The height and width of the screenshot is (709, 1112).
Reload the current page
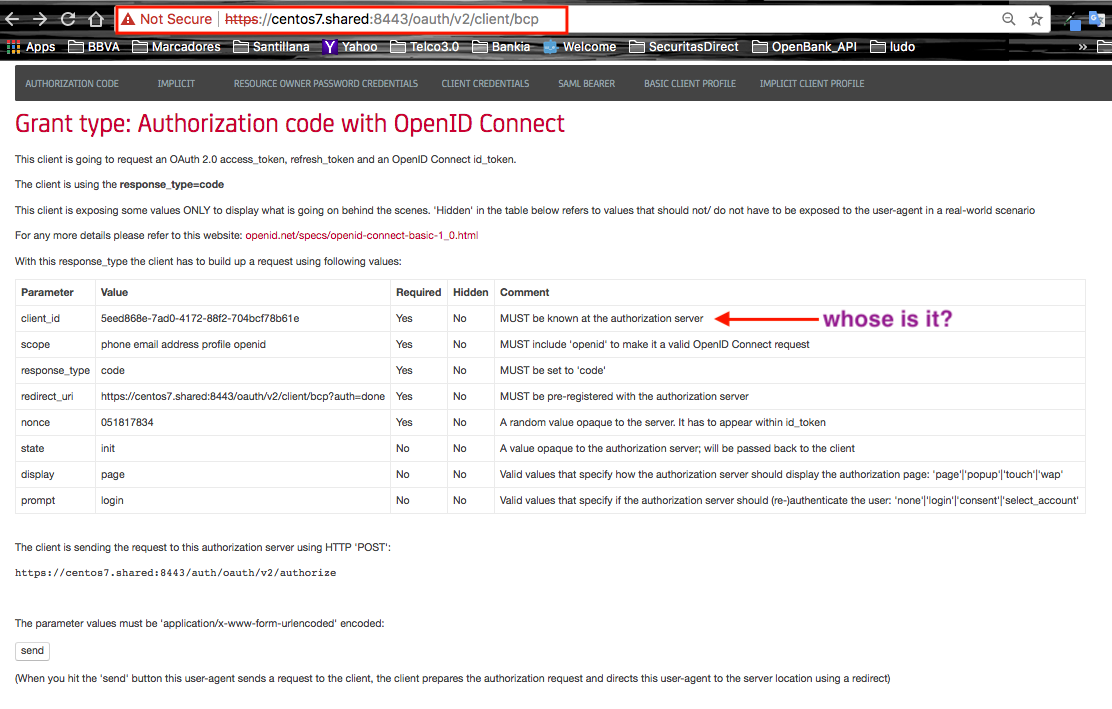coord(67,18)
